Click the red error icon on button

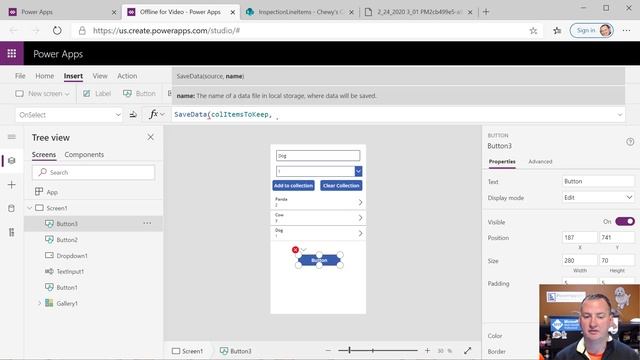click(x=295, y=249)
